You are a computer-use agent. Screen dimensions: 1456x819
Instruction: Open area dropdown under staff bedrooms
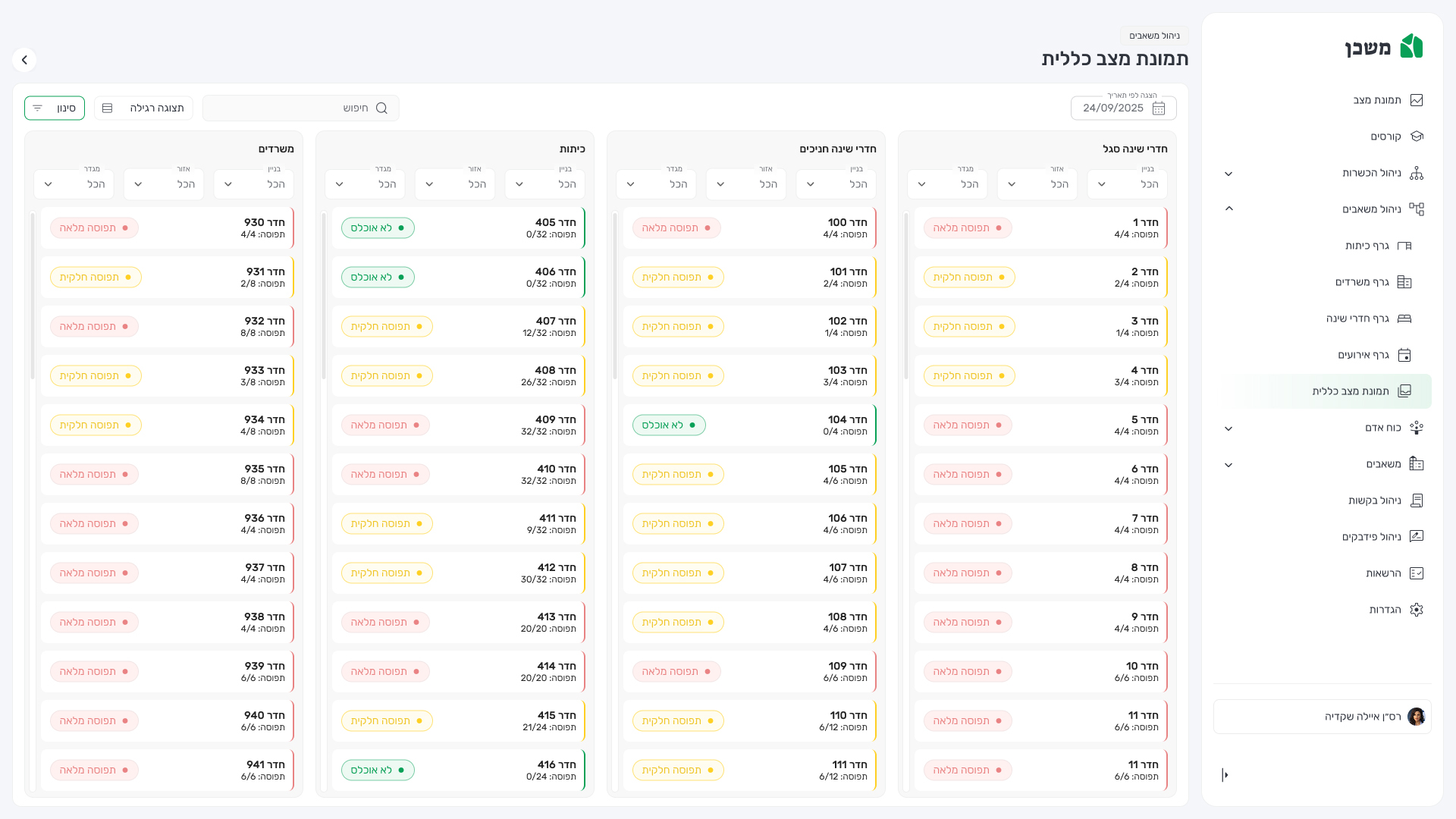1037,184
